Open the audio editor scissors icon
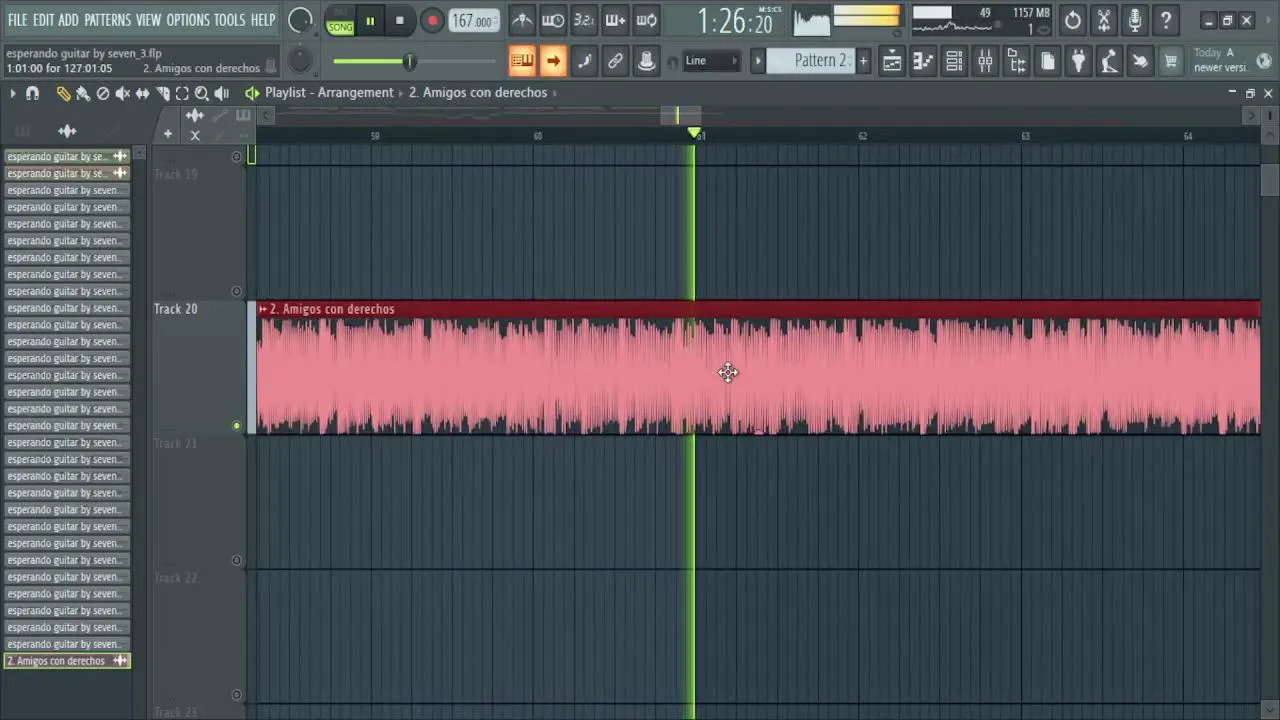The width and height of the screenshot is (1280, 720). [1104, 20]
